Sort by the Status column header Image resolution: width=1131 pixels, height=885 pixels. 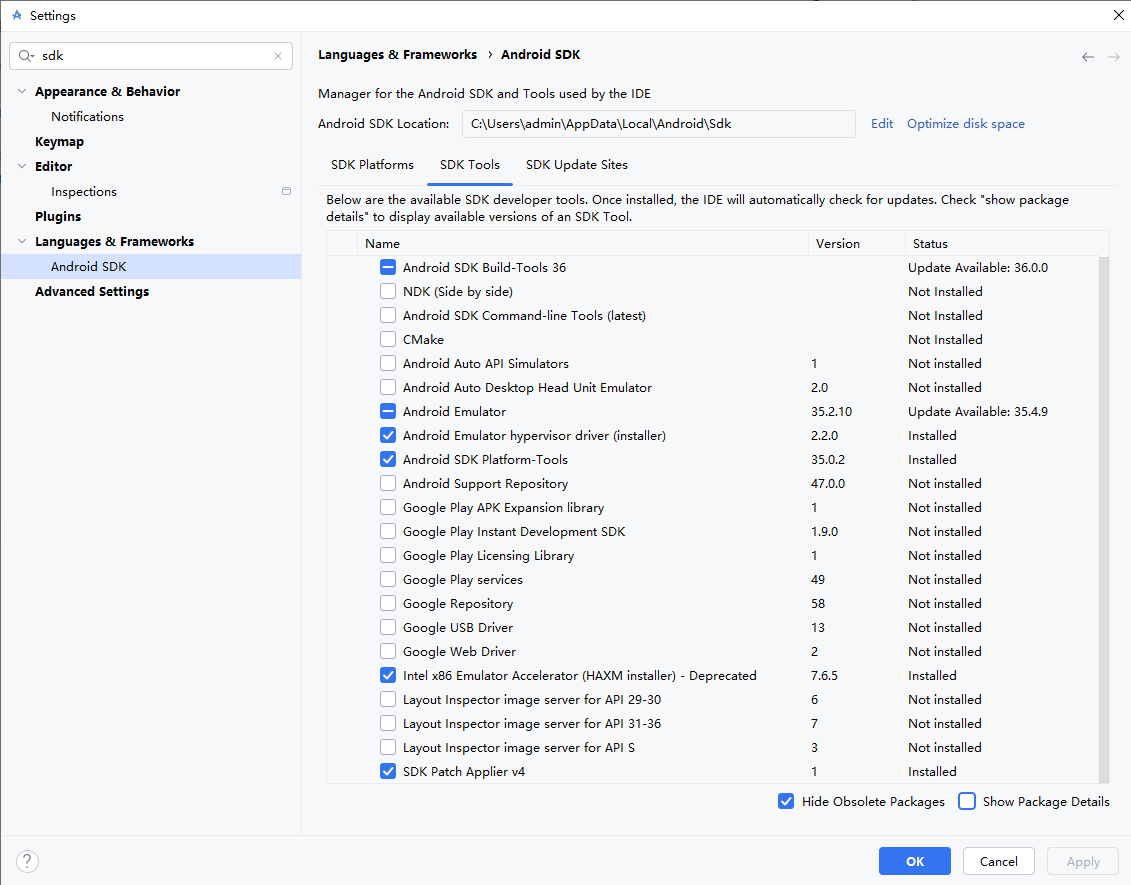1006,244
